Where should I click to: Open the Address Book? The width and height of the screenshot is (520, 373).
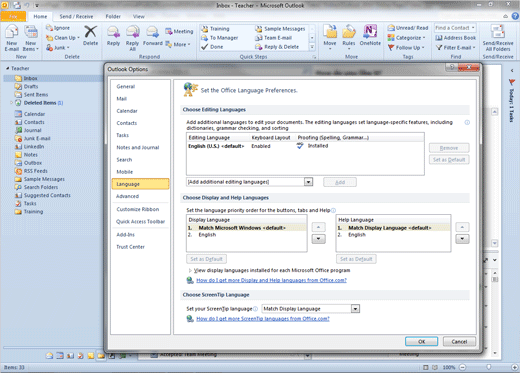[x=456, y=38]
